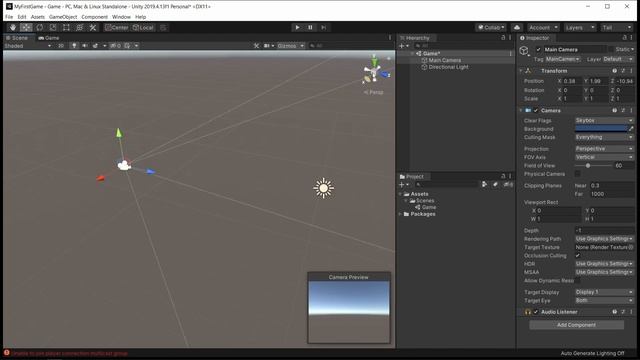Open scene component editor tools icon
This screenshot has width=640, height=360.
click(256, 46)
